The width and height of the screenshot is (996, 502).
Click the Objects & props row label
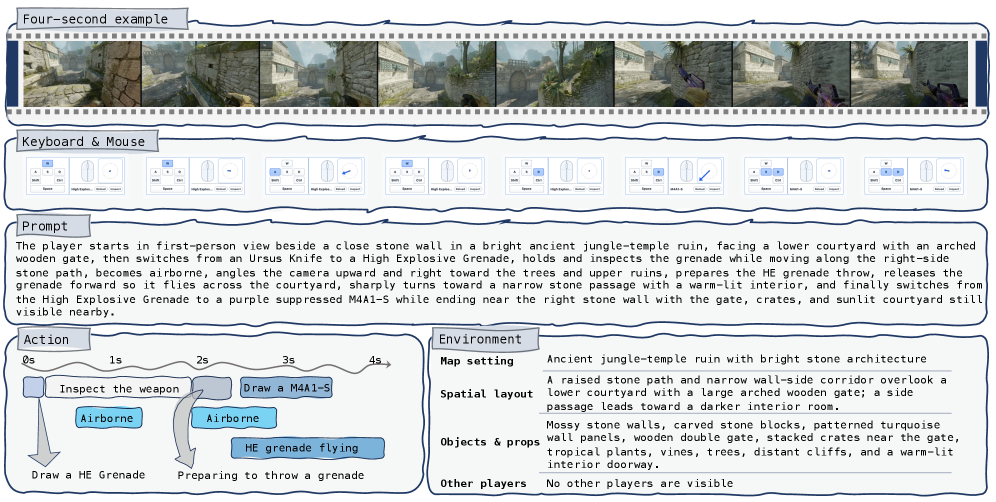point(490,442)
